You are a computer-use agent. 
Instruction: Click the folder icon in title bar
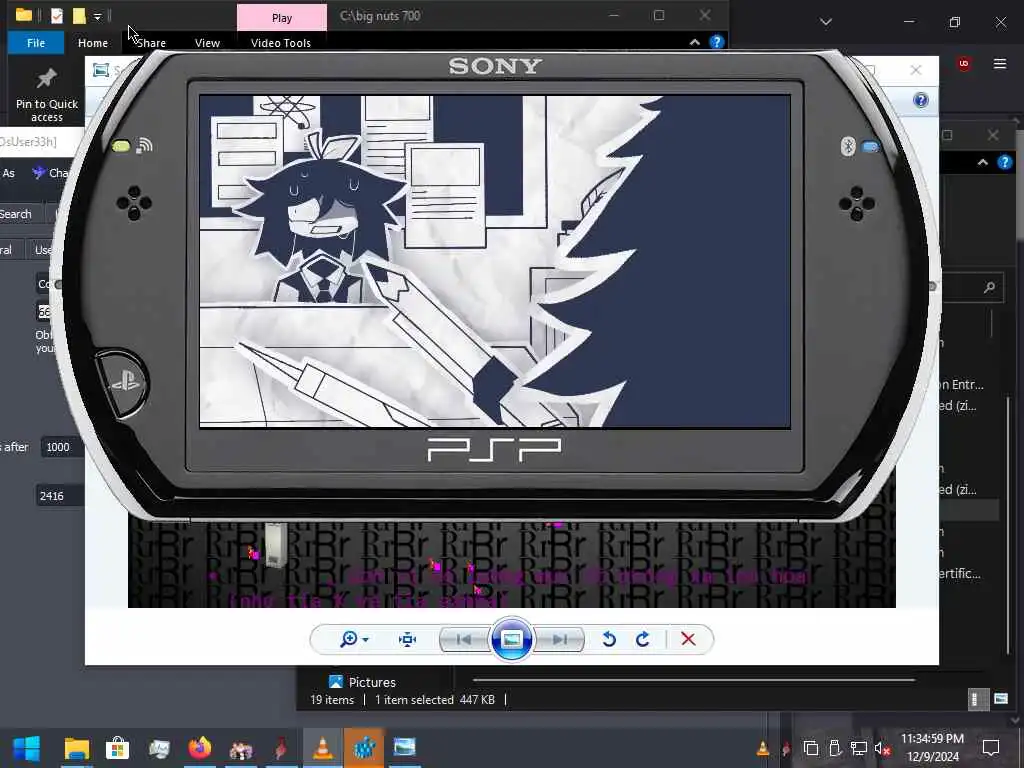24,15
